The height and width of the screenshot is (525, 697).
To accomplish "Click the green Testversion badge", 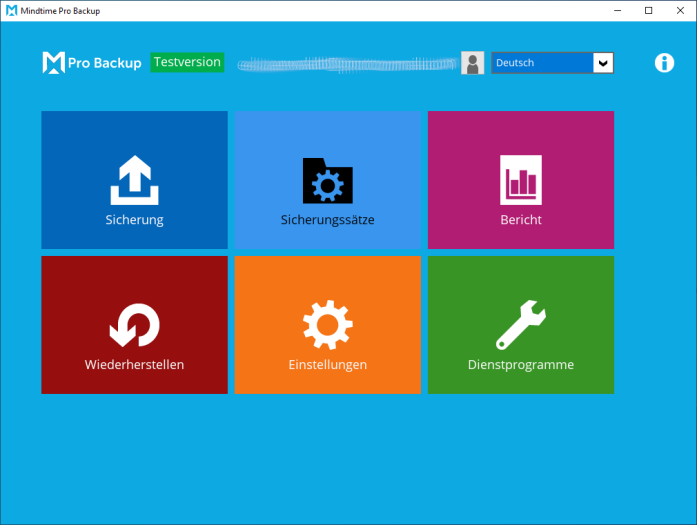I will pyautogui.click(x=187, y=62).
